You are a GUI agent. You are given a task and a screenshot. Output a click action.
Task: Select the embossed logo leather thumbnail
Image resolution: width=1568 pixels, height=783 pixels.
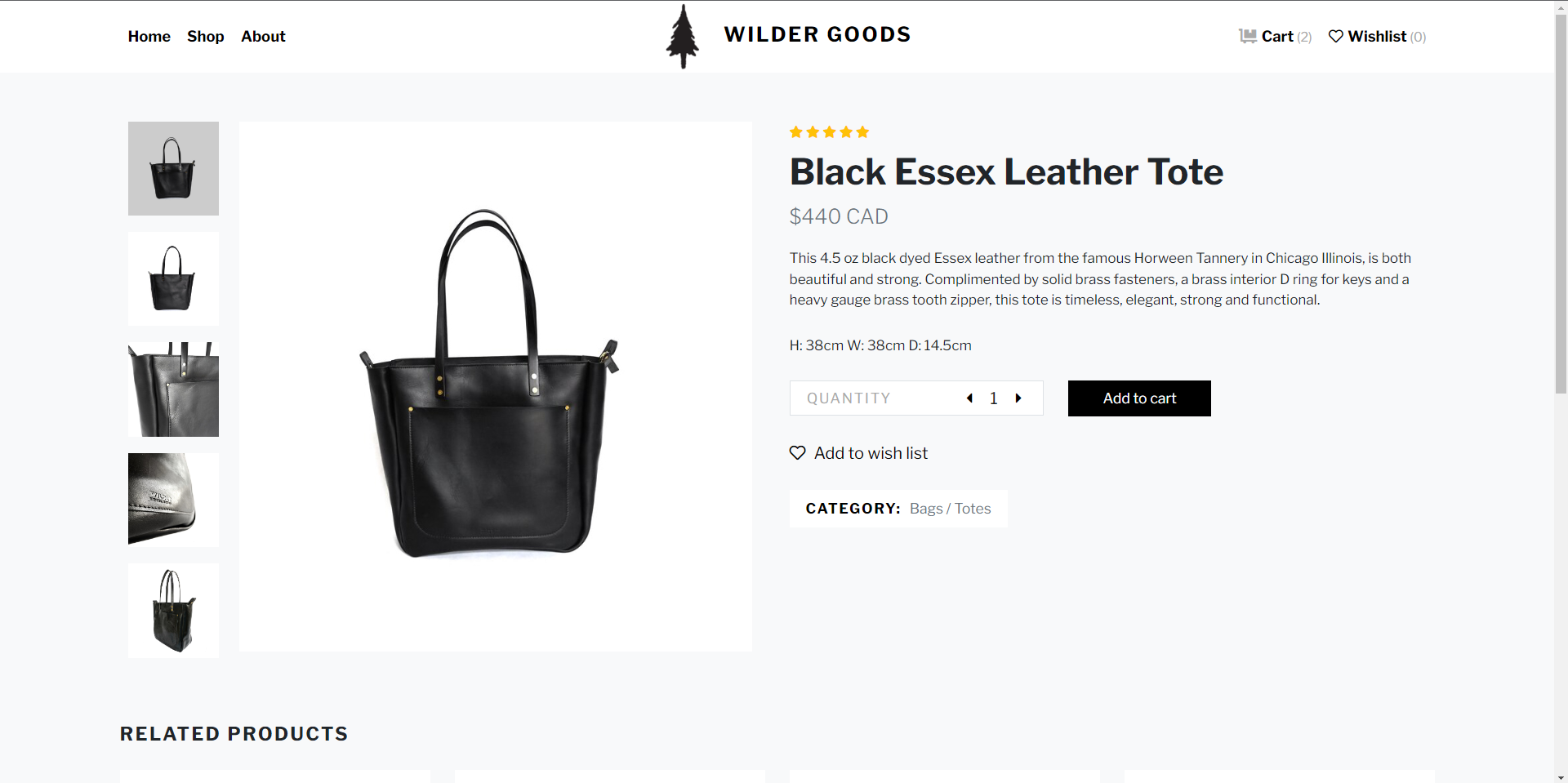coord(173,500)
